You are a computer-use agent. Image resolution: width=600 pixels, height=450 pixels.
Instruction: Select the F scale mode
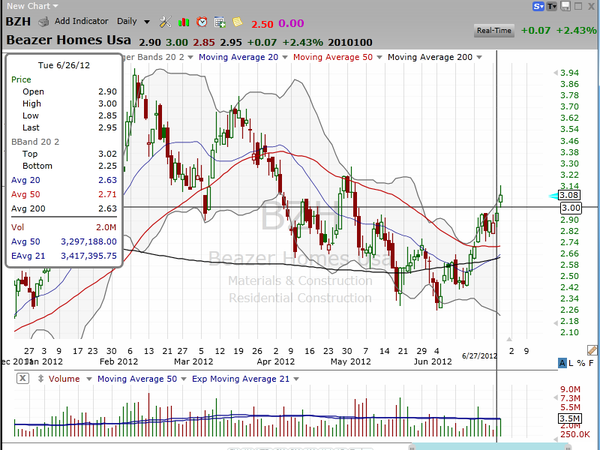(x=591, y=363)
